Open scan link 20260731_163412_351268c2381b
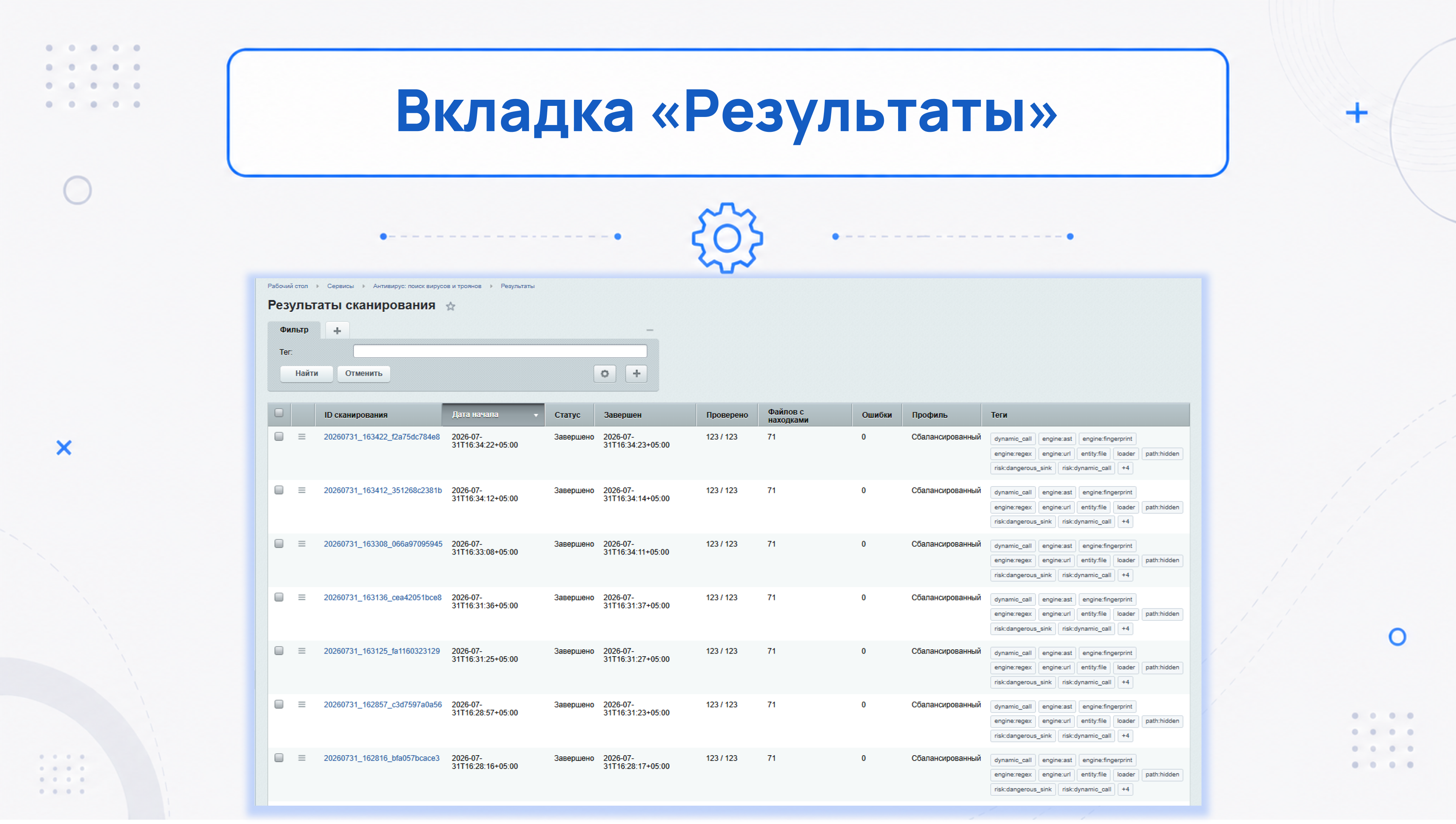 click(x=383, y=491)
